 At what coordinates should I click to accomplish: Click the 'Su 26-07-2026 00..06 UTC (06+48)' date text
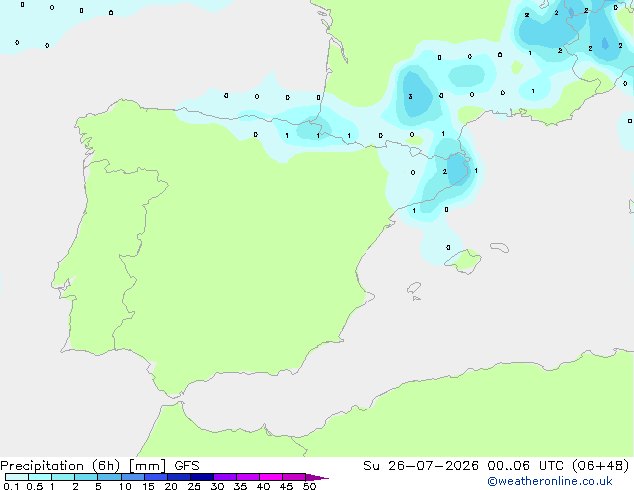point(496,466)
